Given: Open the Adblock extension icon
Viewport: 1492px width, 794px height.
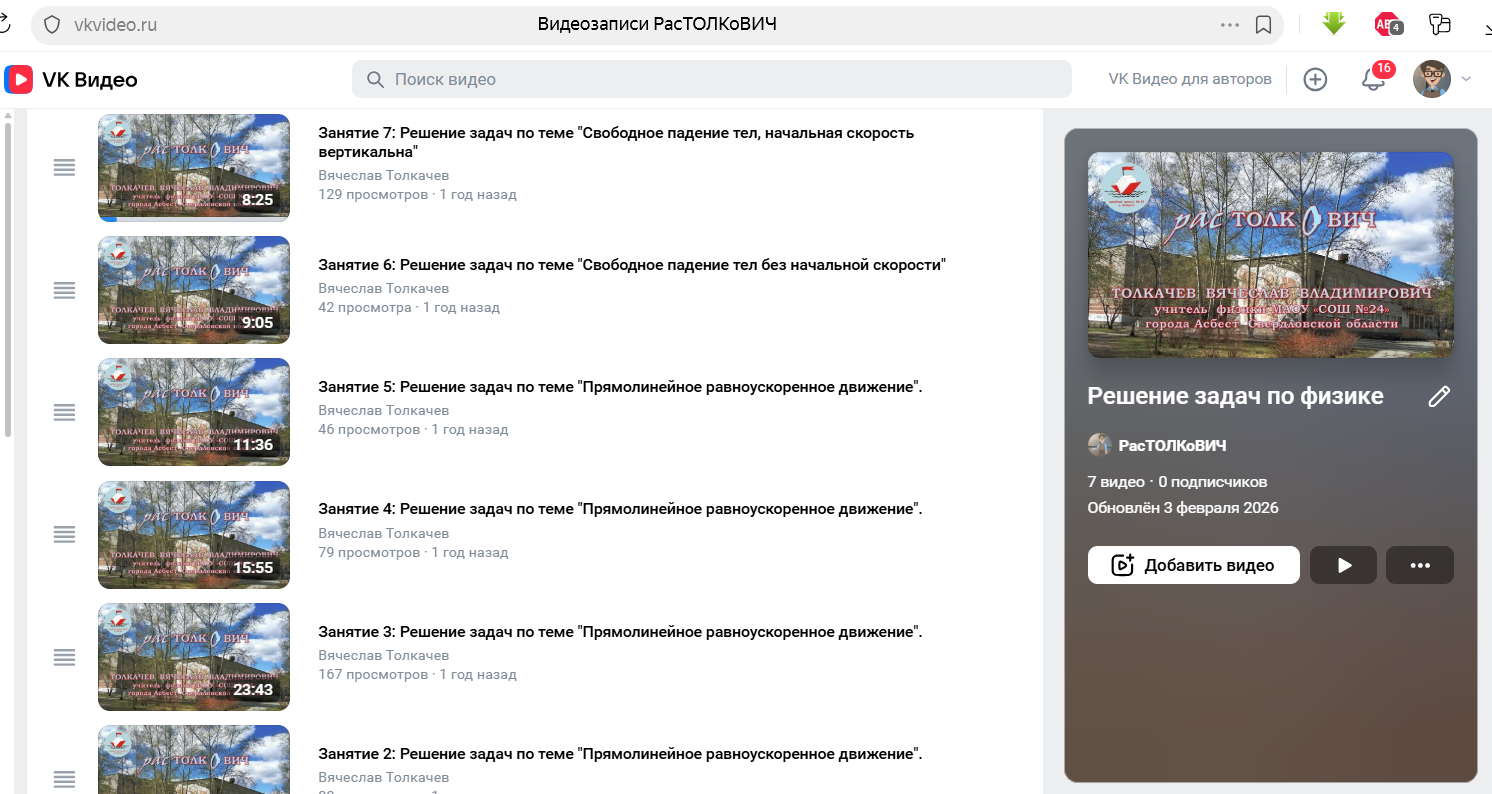Looking at the screenshot, I should click(1387, 24).
